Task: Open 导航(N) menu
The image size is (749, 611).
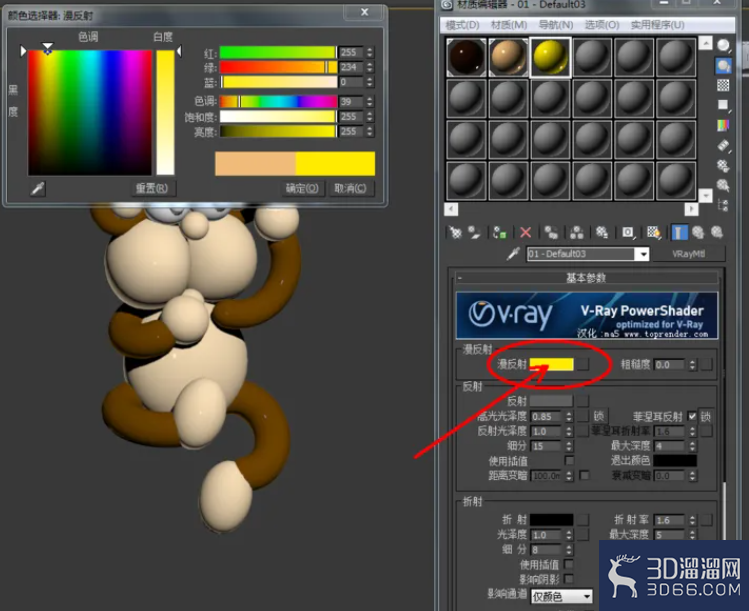Action: 556,25
